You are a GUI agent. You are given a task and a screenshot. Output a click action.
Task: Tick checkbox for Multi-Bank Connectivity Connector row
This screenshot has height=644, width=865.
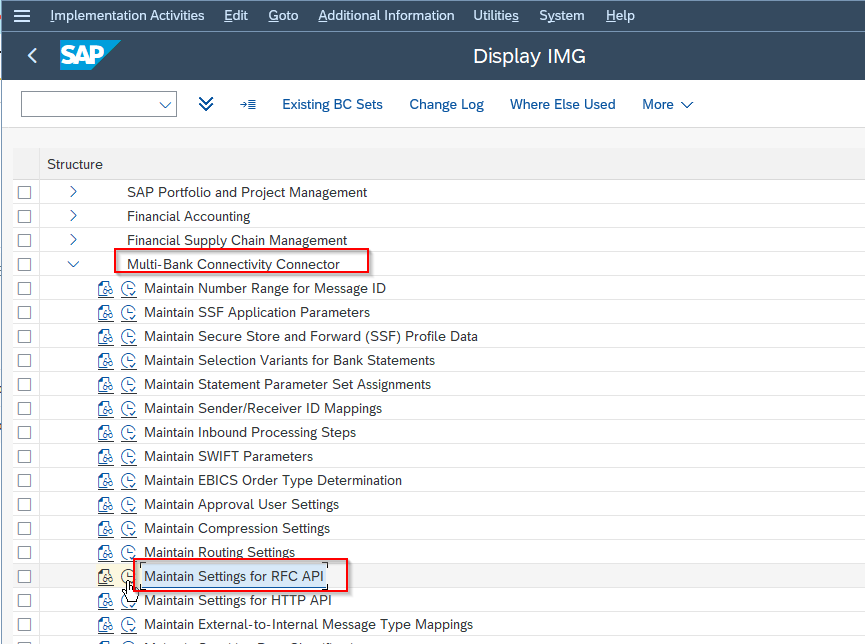[x=24, y=264]
